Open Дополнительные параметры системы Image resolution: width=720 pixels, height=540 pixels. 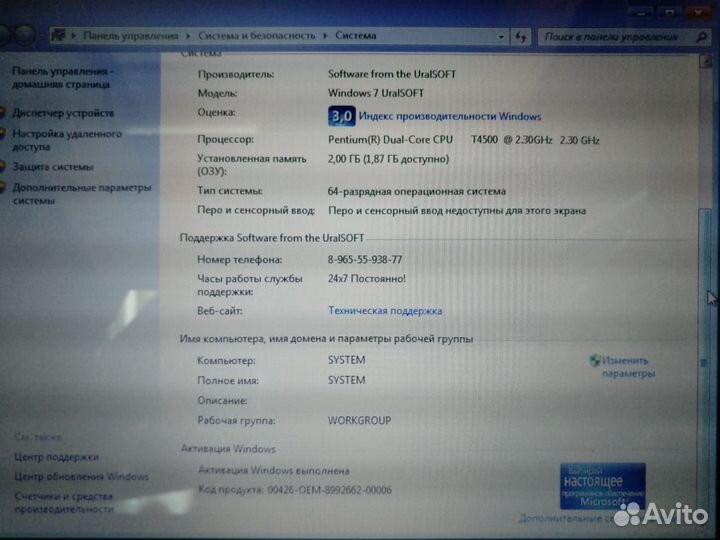coord(82,194)
